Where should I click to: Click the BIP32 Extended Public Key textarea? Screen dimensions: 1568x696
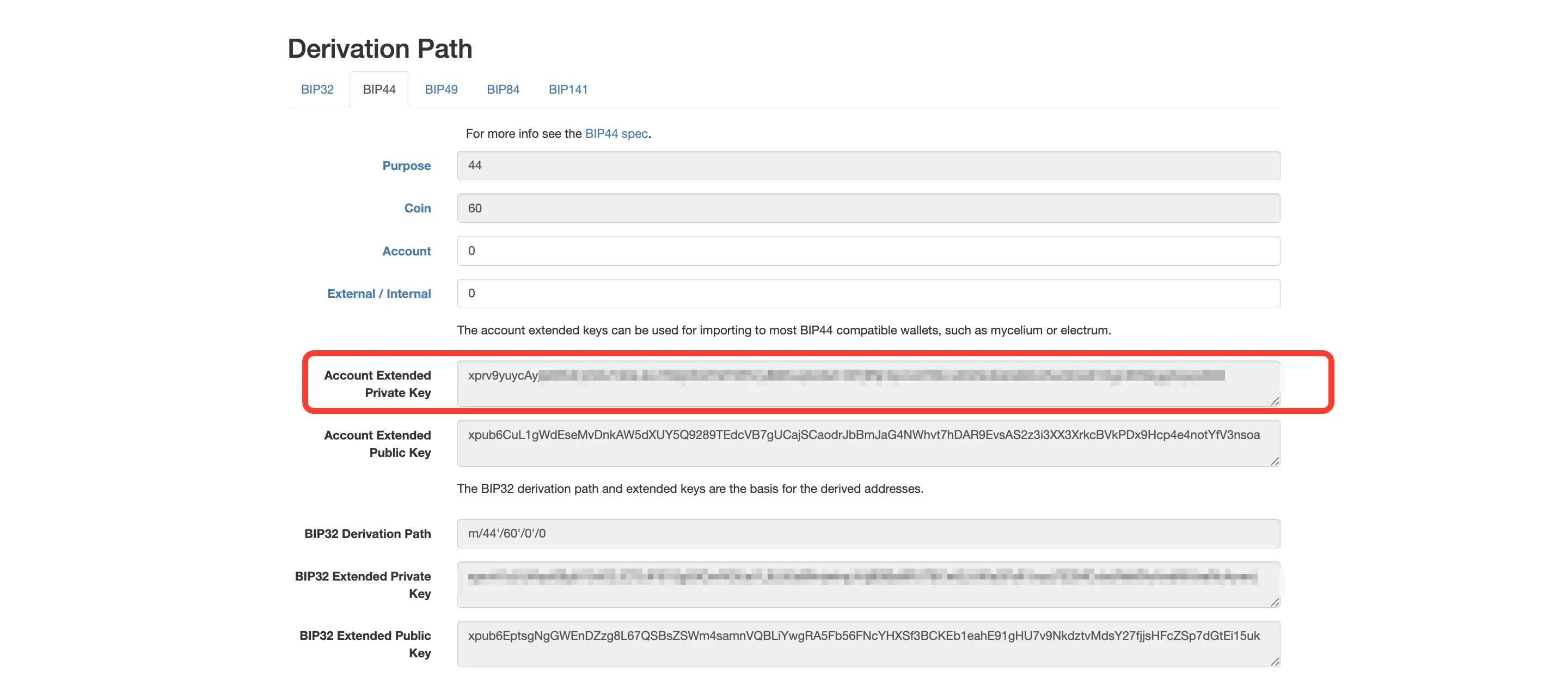pos(868,644)
